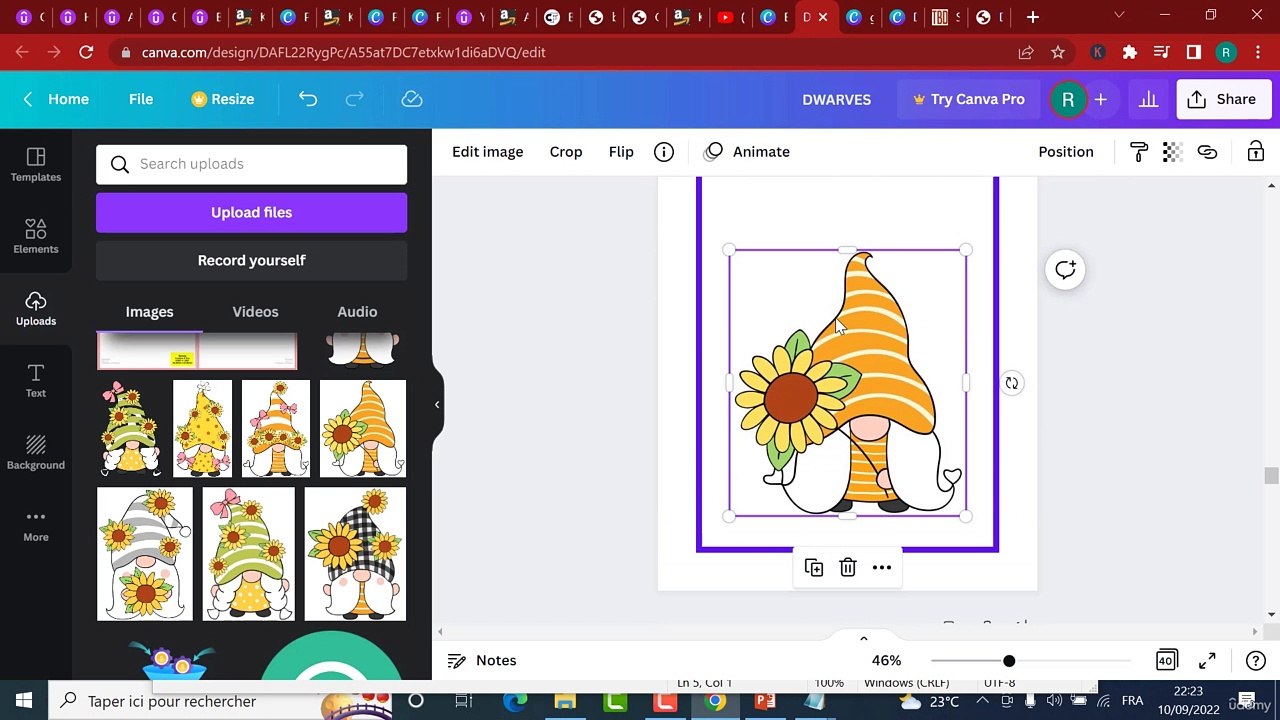Click the Flip button
The height and width of the screenshot is (720, 1280).
pyautogui.click(x=621, y=152)
